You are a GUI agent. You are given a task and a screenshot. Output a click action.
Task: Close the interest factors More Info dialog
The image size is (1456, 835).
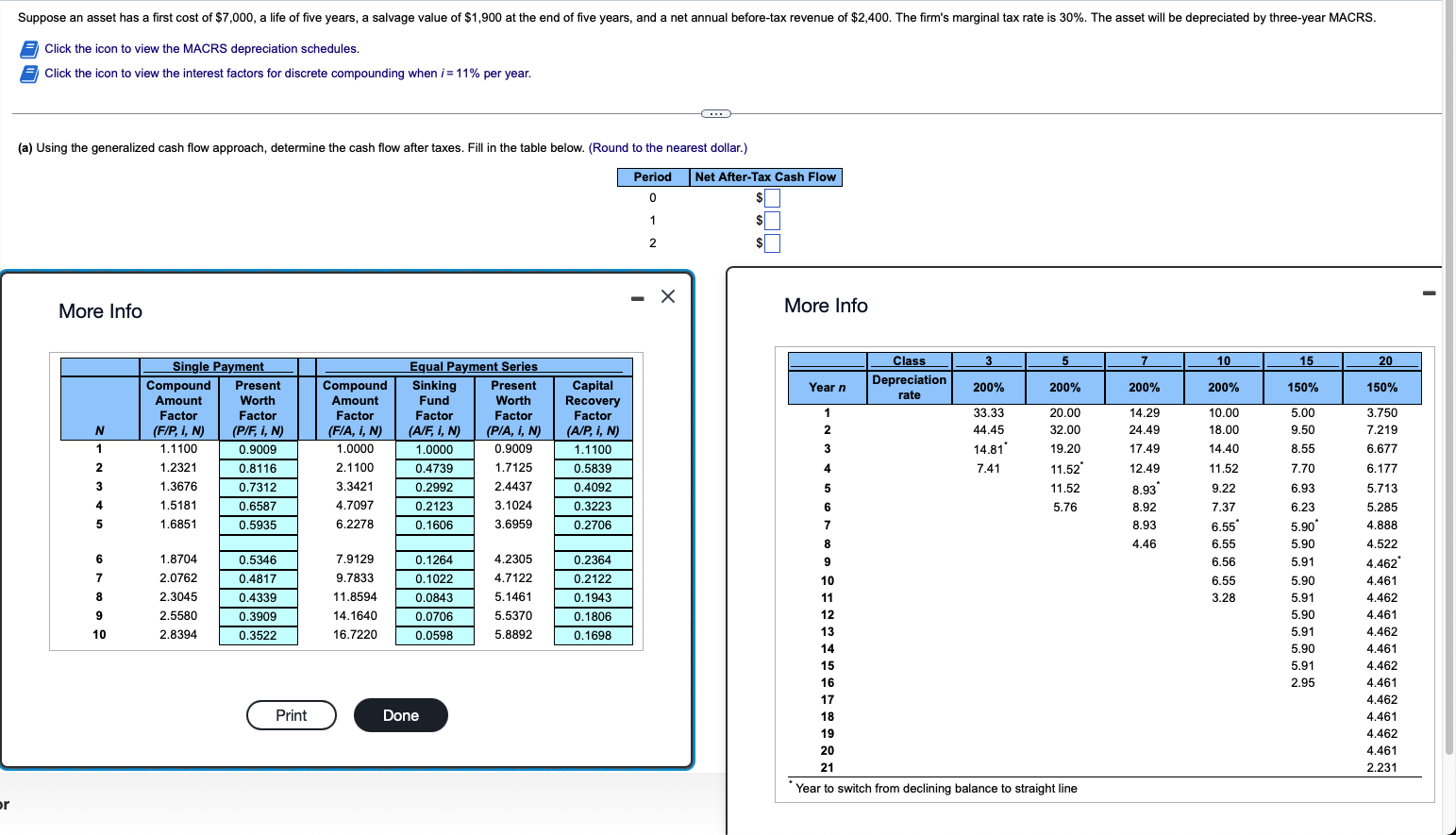668,295
